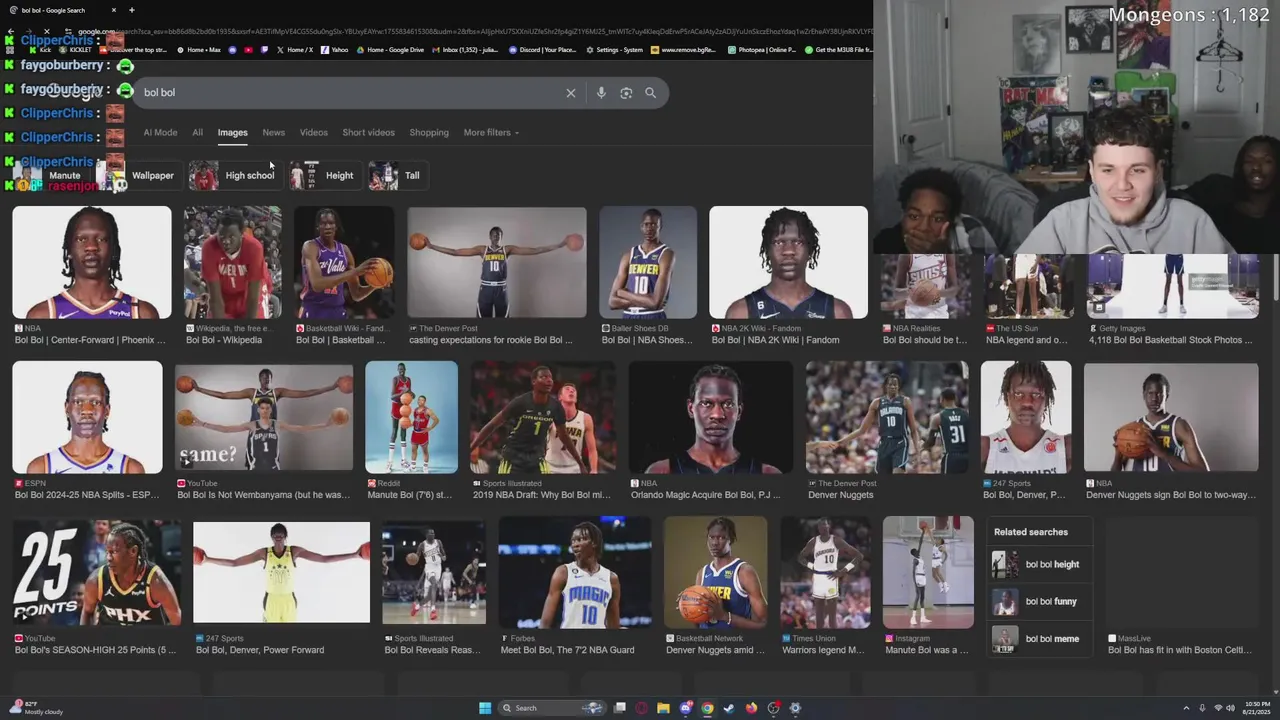
Task: Open clock and date in taskbar
Action: [1256, 708]
